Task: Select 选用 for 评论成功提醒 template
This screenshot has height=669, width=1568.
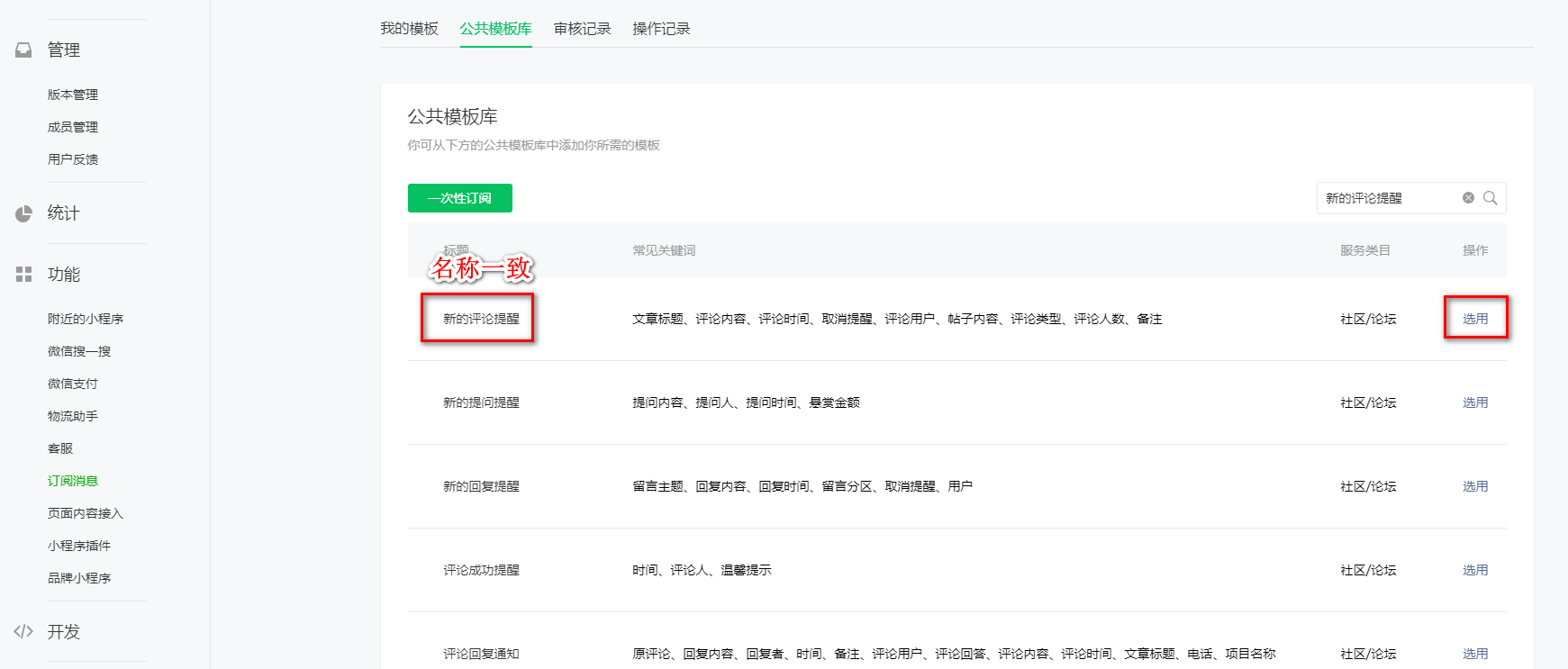Action: (1475, 570)
